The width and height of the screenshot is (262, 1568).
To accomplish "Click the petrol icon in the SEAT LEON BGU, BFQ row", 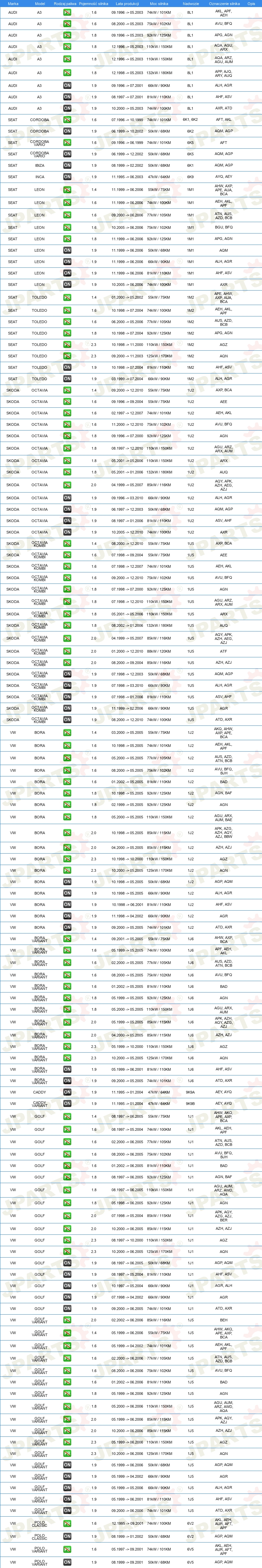I will [x=67, y=227].
